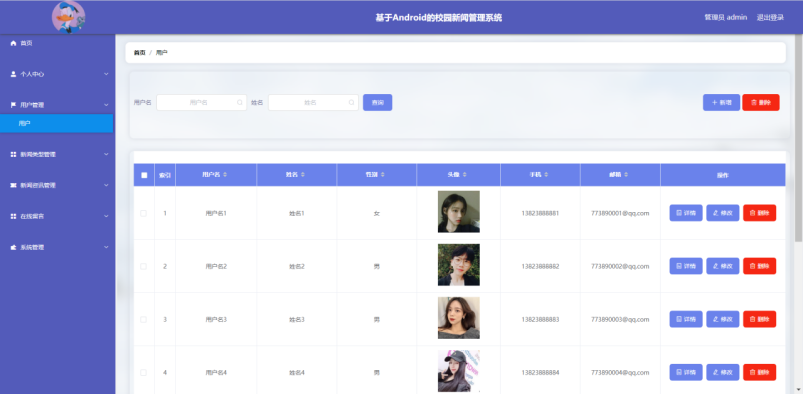The image size is (803, 394).
Task: Click the flag icon beside 用户管理
Action: (x=13, y=105)
